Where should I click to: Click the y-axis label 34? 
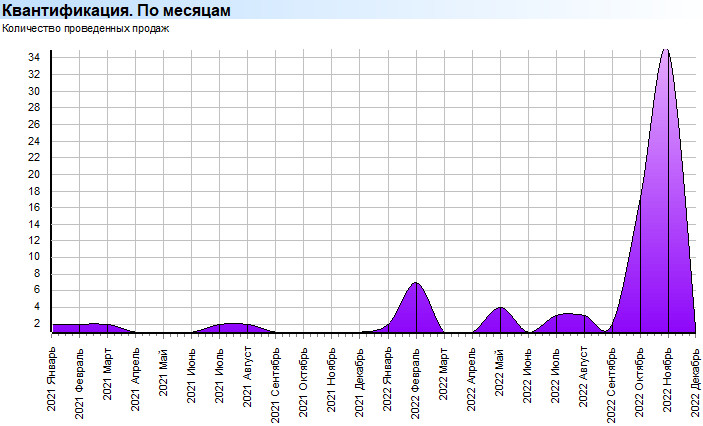tap(34, 57)
